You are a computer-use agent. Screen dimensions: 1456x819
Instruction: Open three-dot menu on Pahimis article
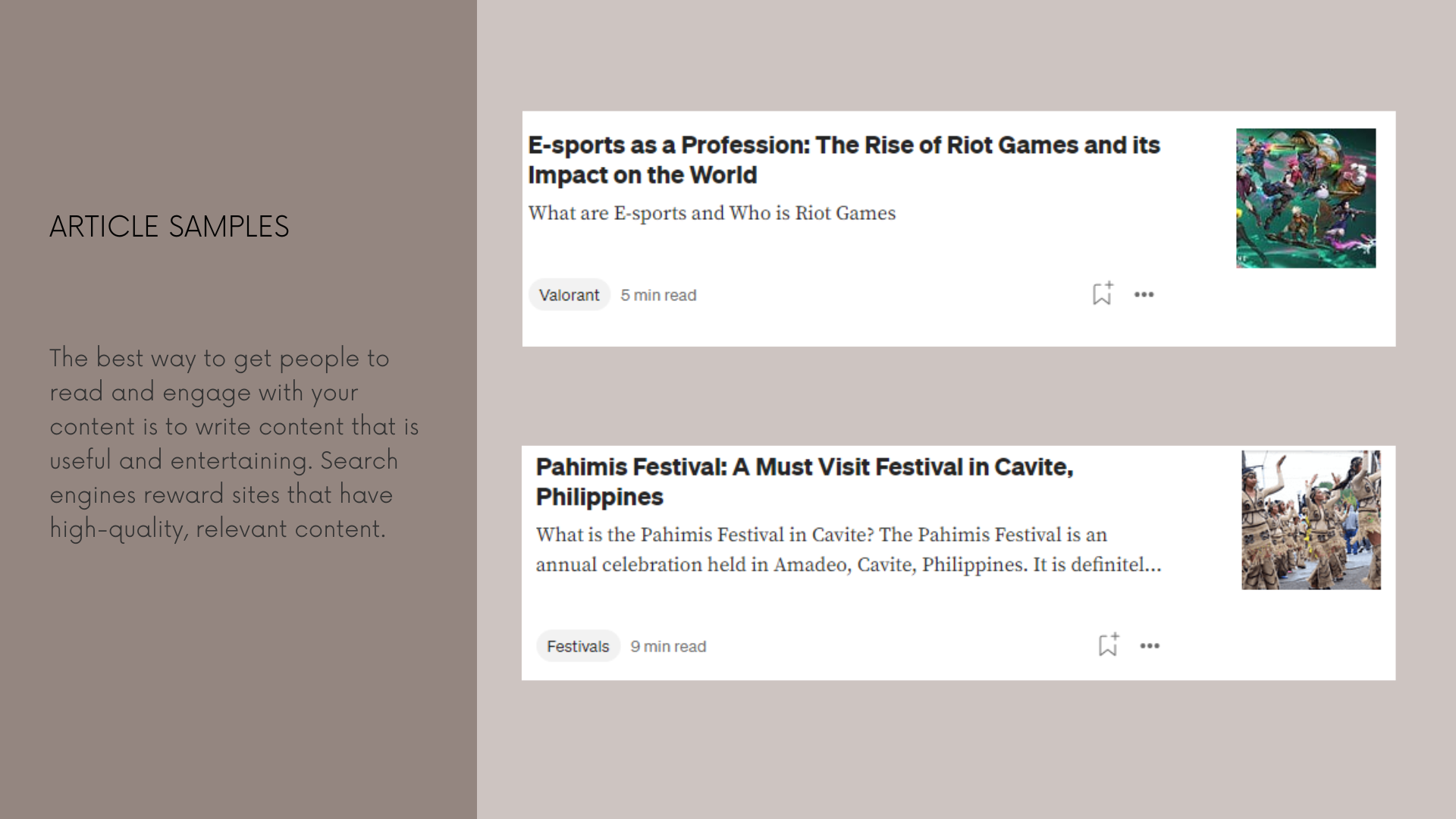(x=1150, y=646)
